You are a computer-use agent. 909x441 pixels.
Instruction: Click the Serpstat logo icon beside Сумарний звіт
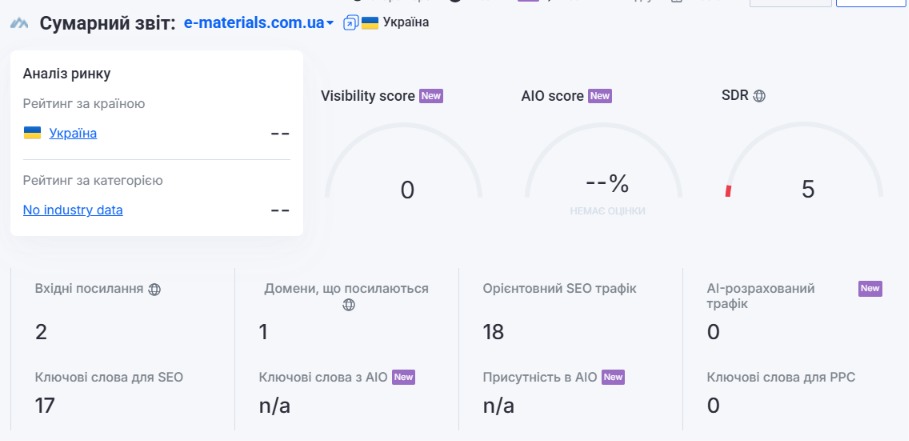pos(19,23)
